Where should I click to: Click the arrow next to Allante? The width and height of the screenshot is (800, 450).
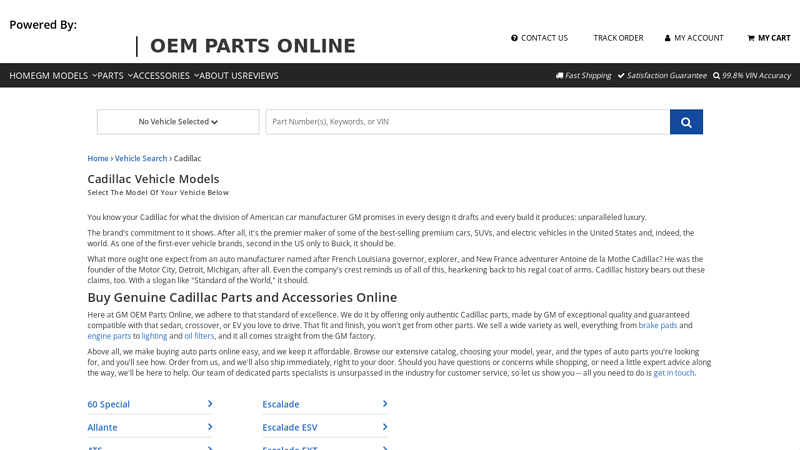point(210,427)
